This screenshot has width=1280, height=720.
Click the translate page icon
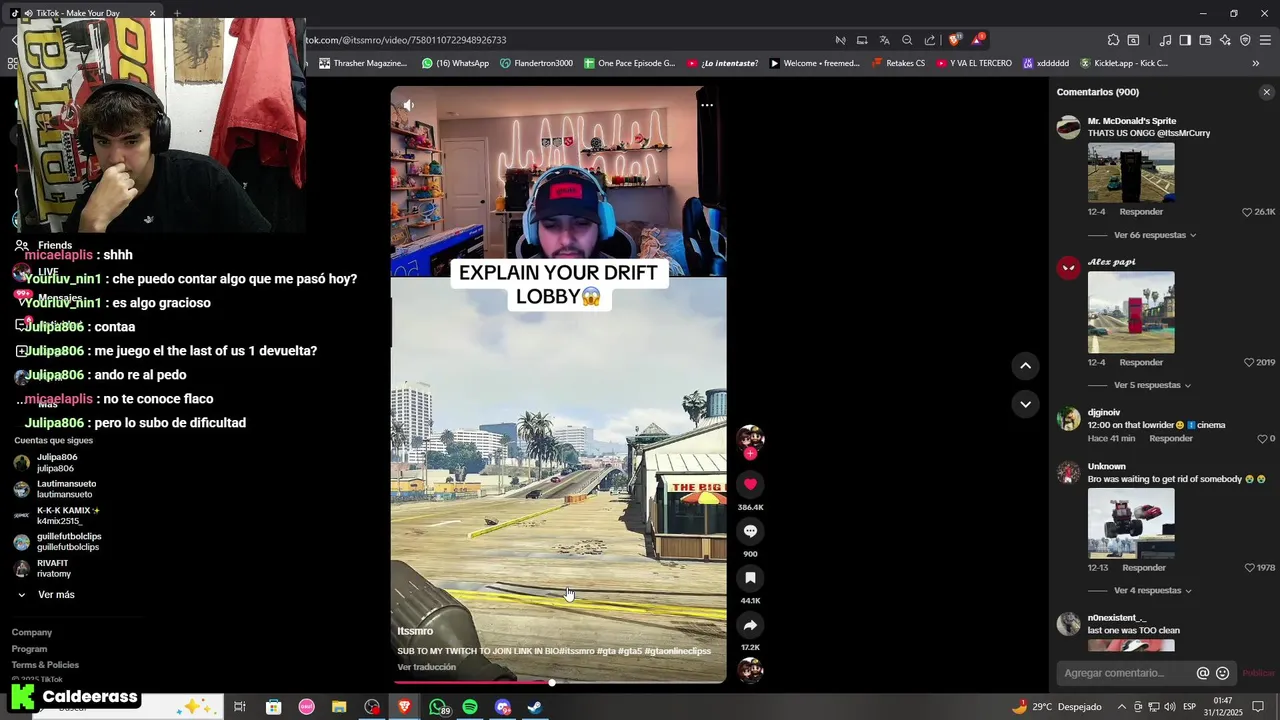[885, 40]
